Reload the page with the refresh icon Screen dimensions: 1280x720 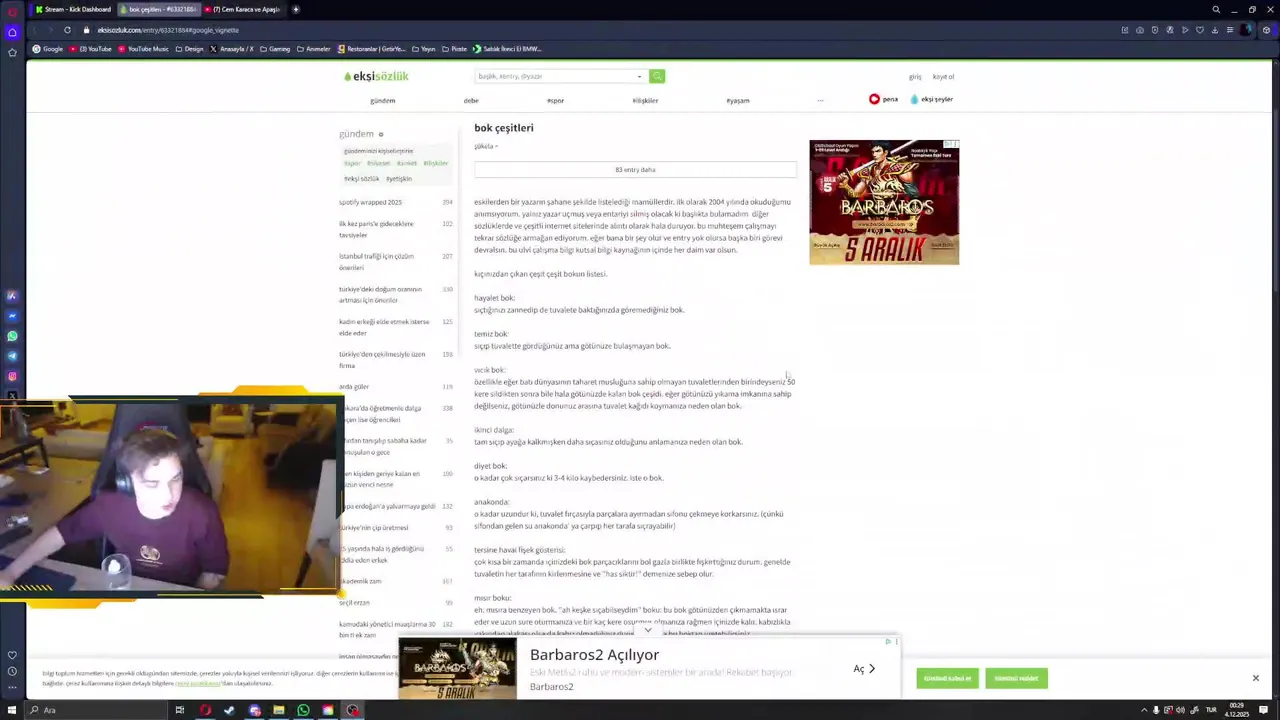click(67, 30)
